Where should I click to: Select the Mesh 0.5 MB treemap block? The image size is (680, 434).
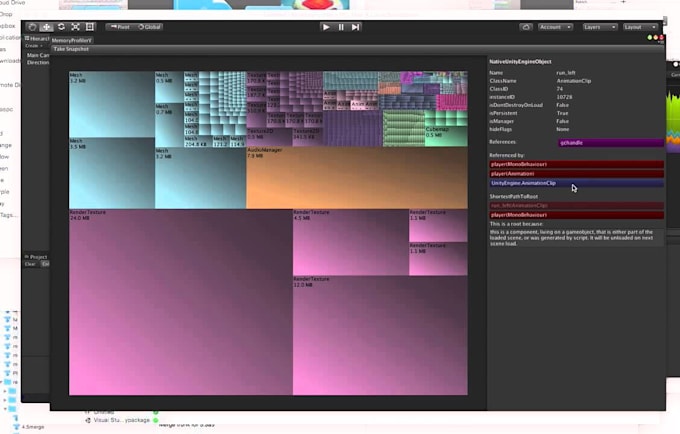[169, 87]
